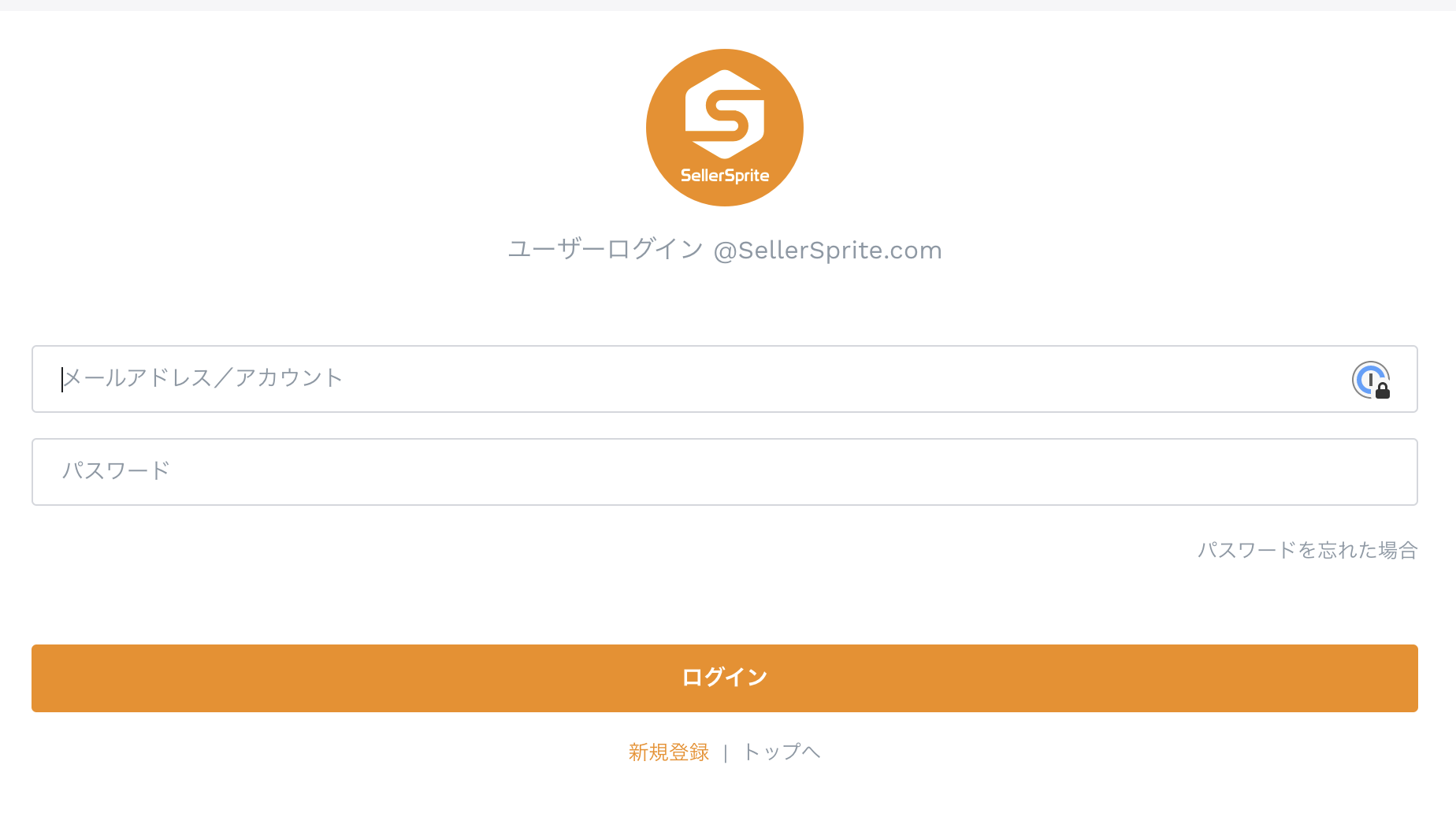Click the lock badge on the autofill icon

[x=1383, y=390]
